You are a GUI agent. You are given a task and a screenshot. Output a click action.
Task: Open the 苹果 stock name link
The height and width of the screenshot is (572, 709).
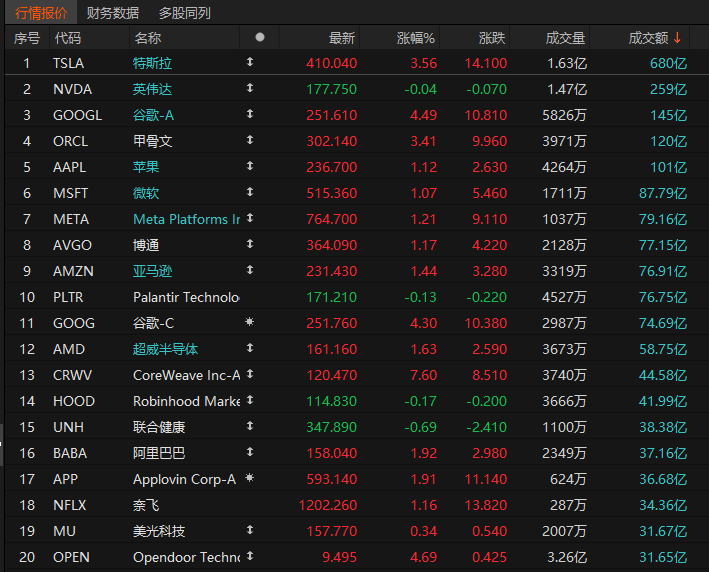(x=146, y=167)
